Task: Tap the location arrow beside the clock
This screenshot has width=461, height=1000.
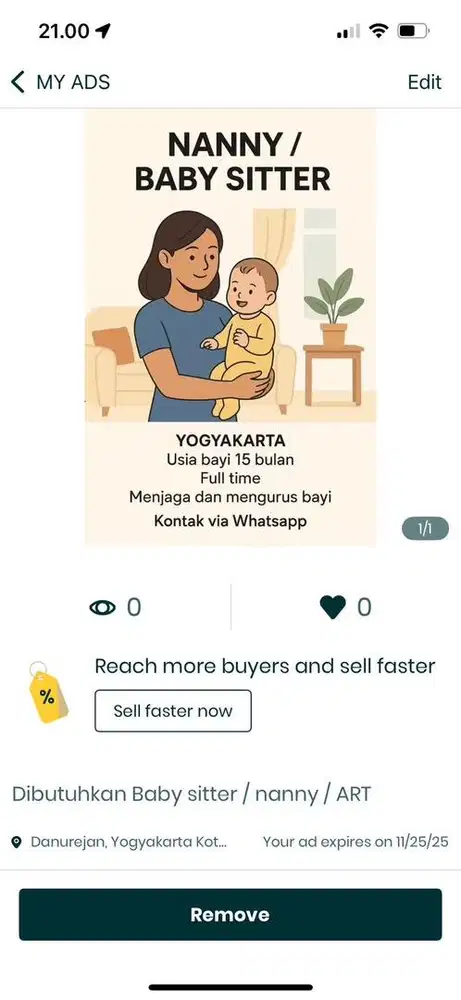Action: tap(103, 31)
